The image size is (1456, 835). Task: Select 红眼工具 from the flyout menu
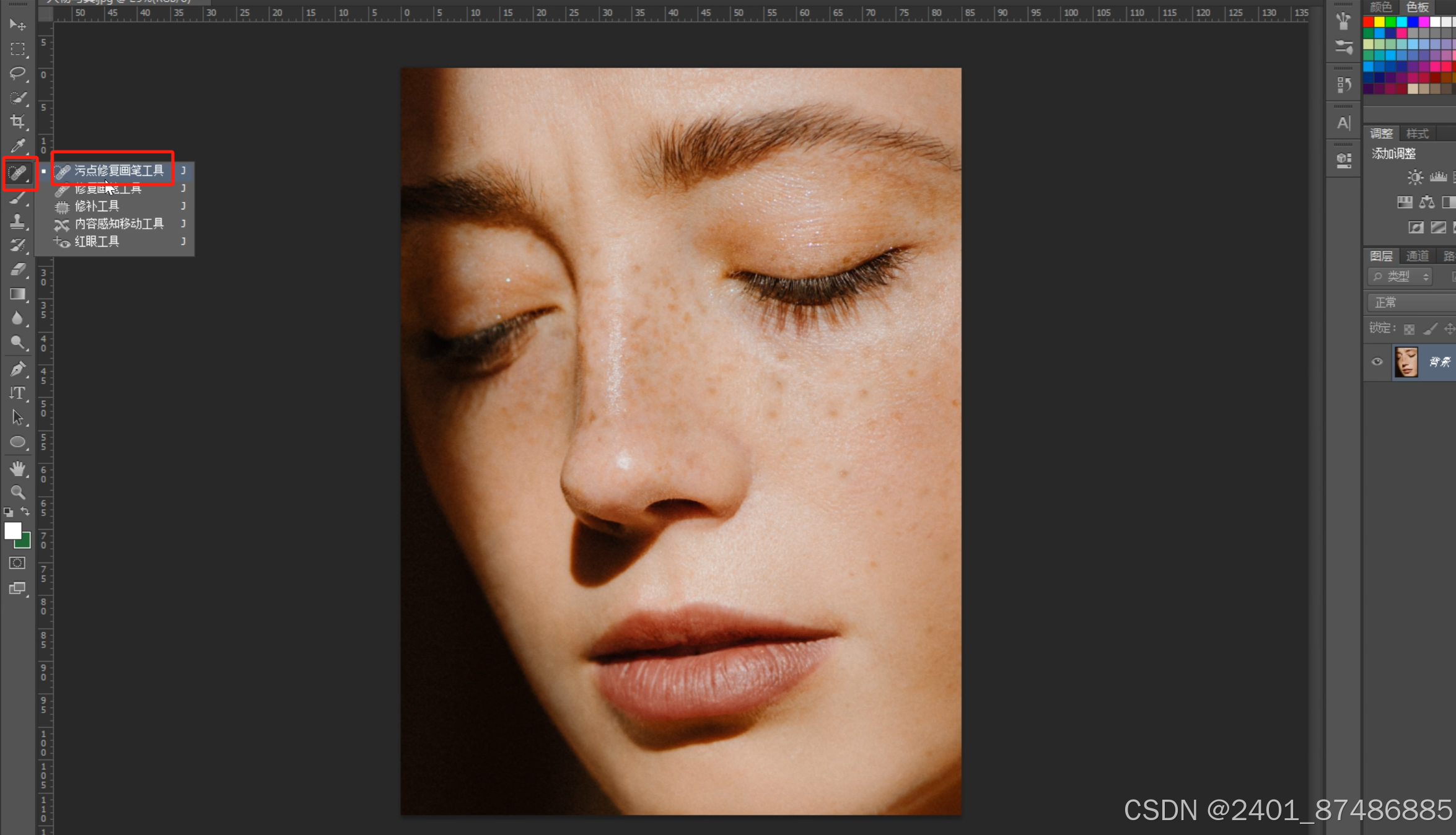pos(97,242)
